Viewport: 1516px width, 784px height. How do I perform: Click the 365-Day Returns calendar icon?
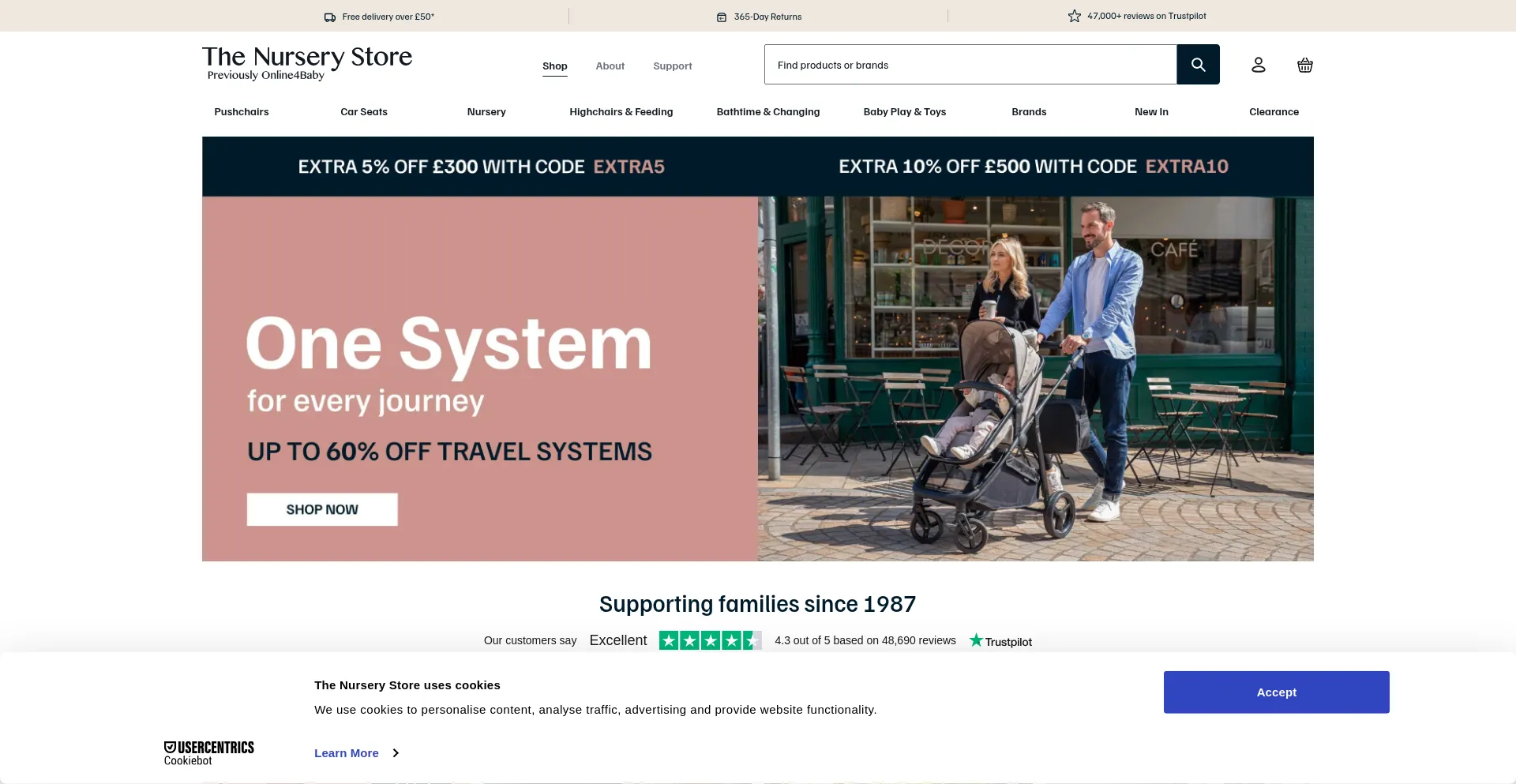[x=722, y=17]
